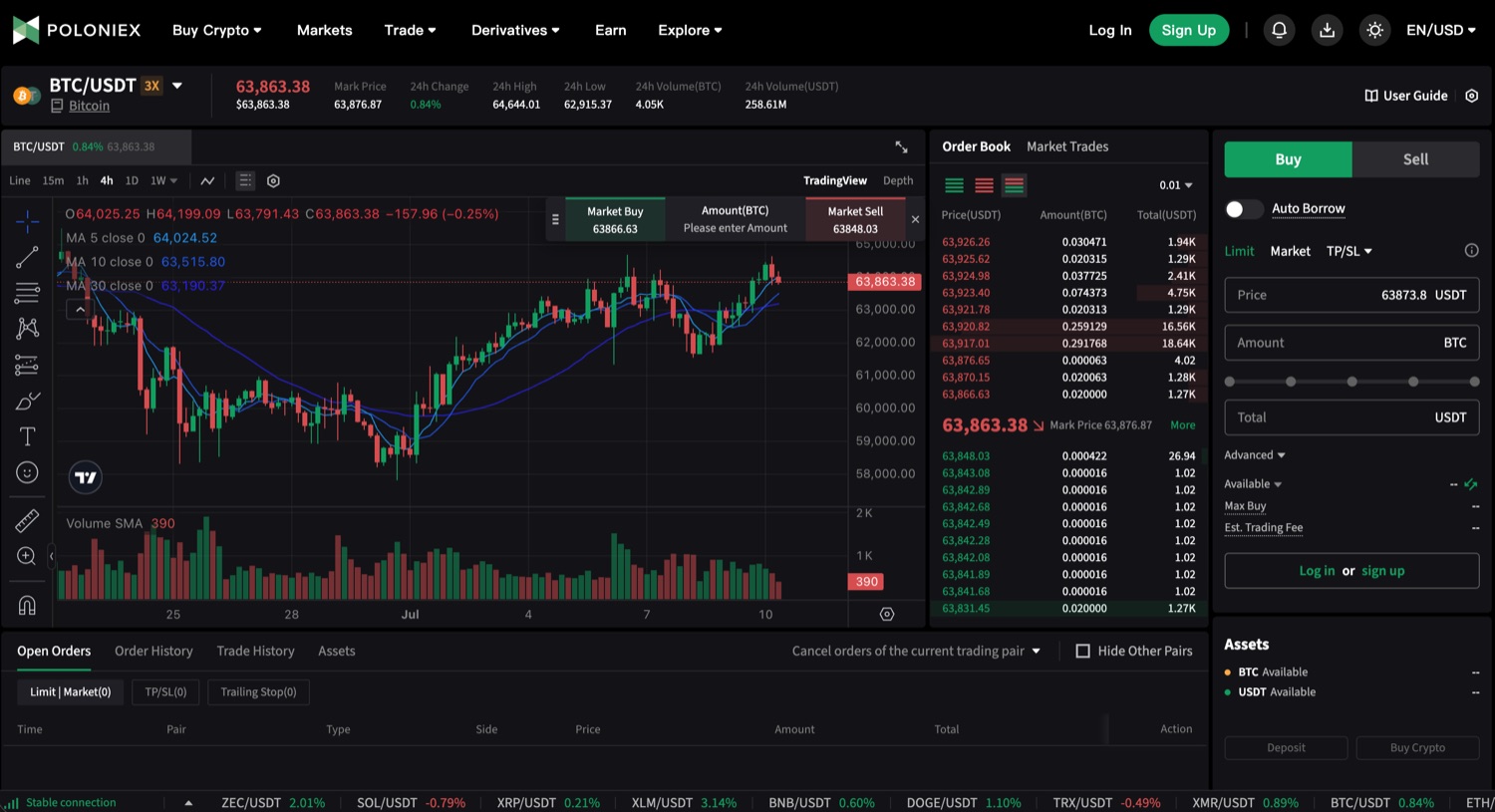Close the quick market trade panel
Screen dimensions: 1495x812
[x=915, y=219]
